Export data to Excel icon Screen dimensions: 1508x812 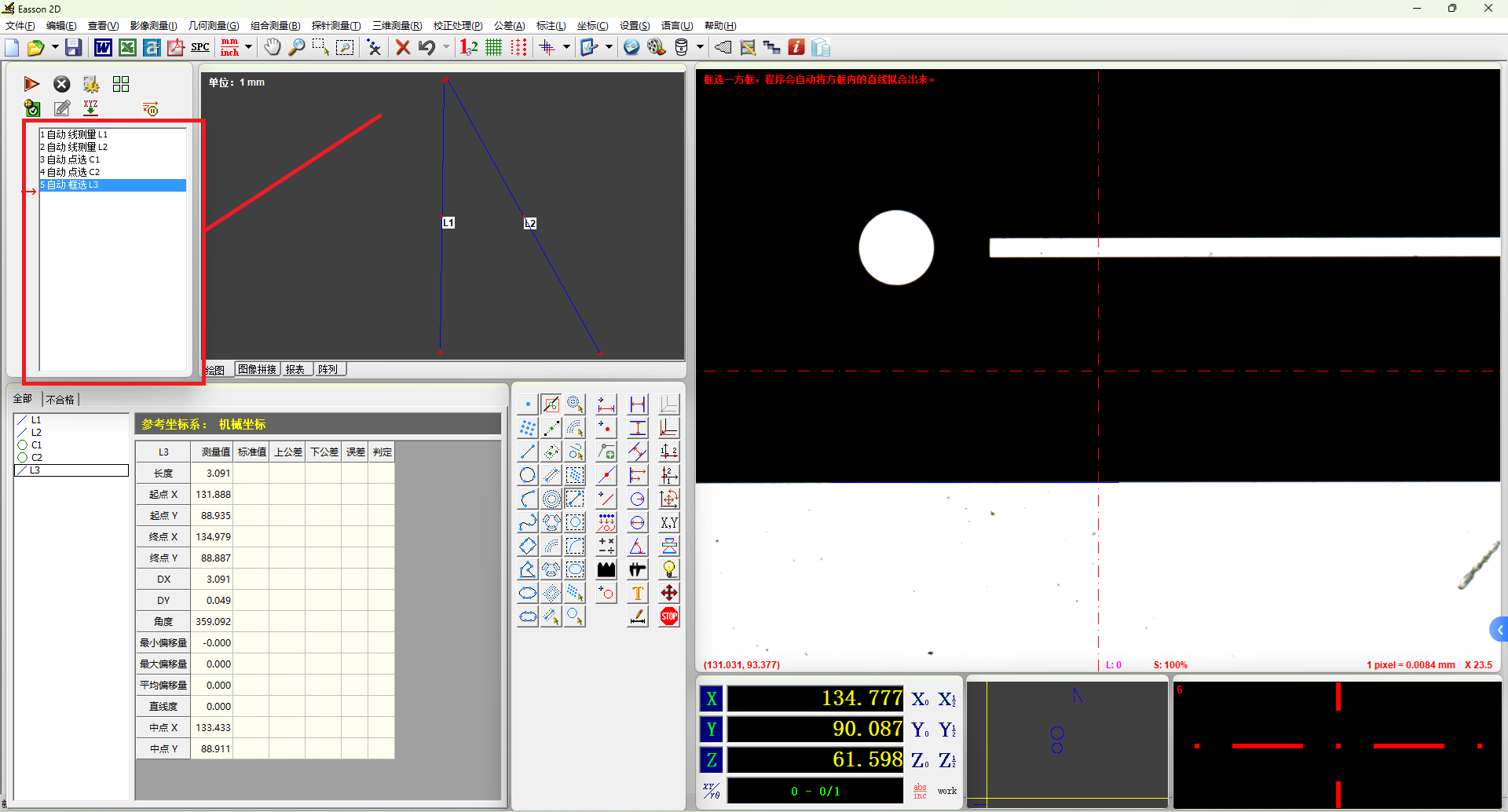[x=127, y=47]
